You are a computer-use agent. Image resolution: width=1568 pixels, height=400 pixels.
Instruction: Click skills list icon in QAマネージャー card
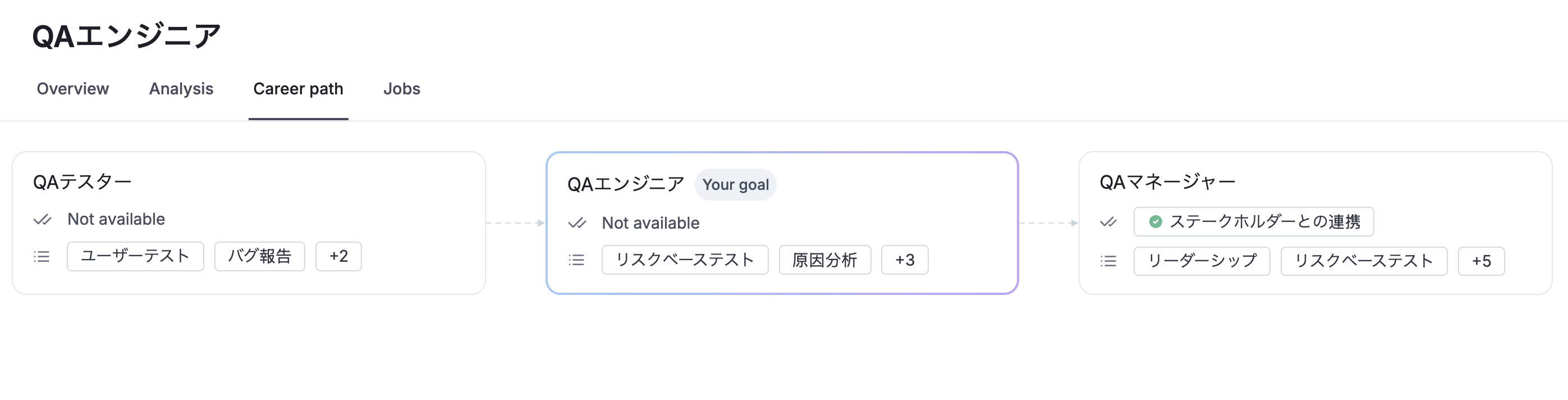click(1108, 262)
